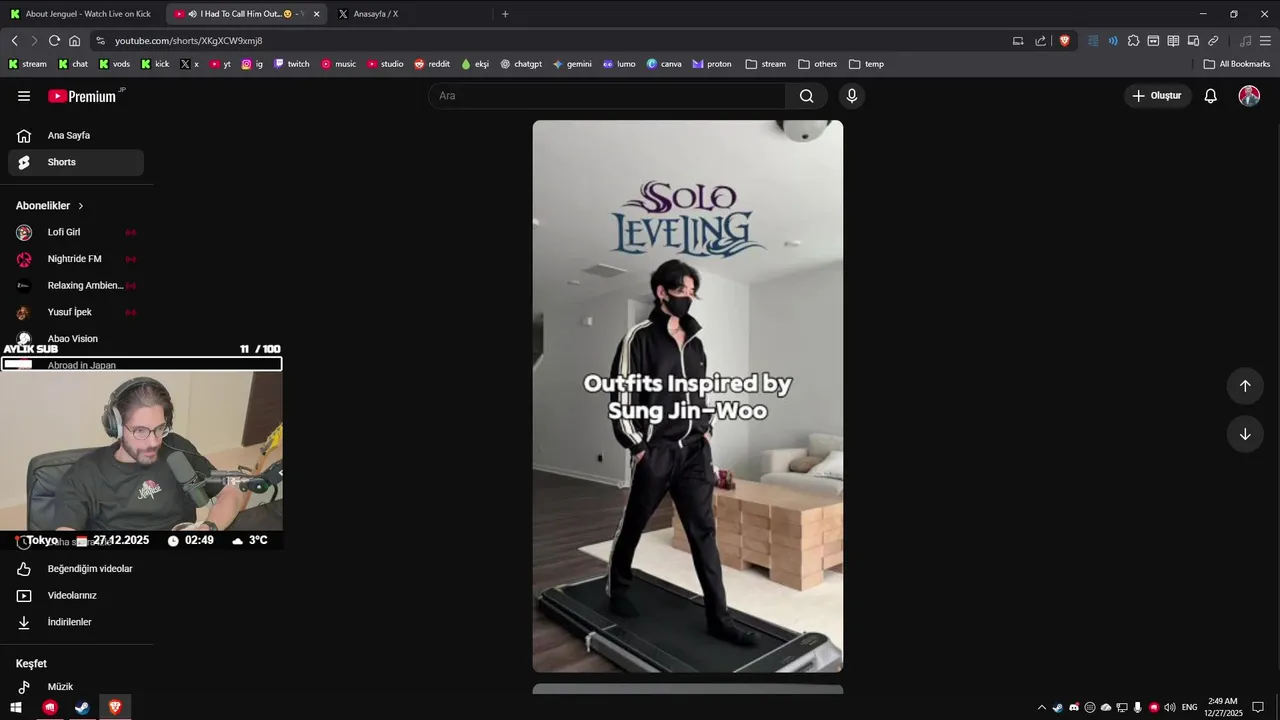Switch to the About Jenguel Kick tab
Image resolution: width=1280 pixels, height=720 pixels.
pyautogui.click(x=80, y=14)
